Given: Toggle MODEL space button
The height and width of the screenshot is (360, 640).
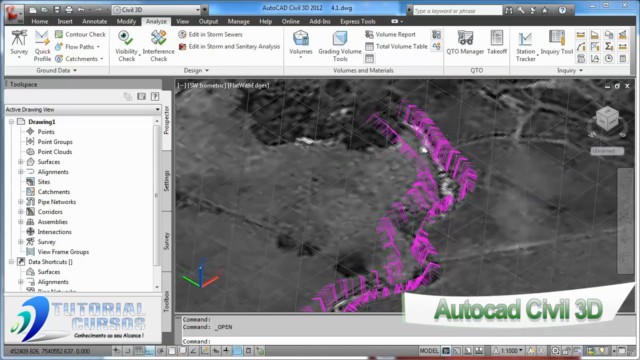Looking at the screenshot, I should click(429, 351).
